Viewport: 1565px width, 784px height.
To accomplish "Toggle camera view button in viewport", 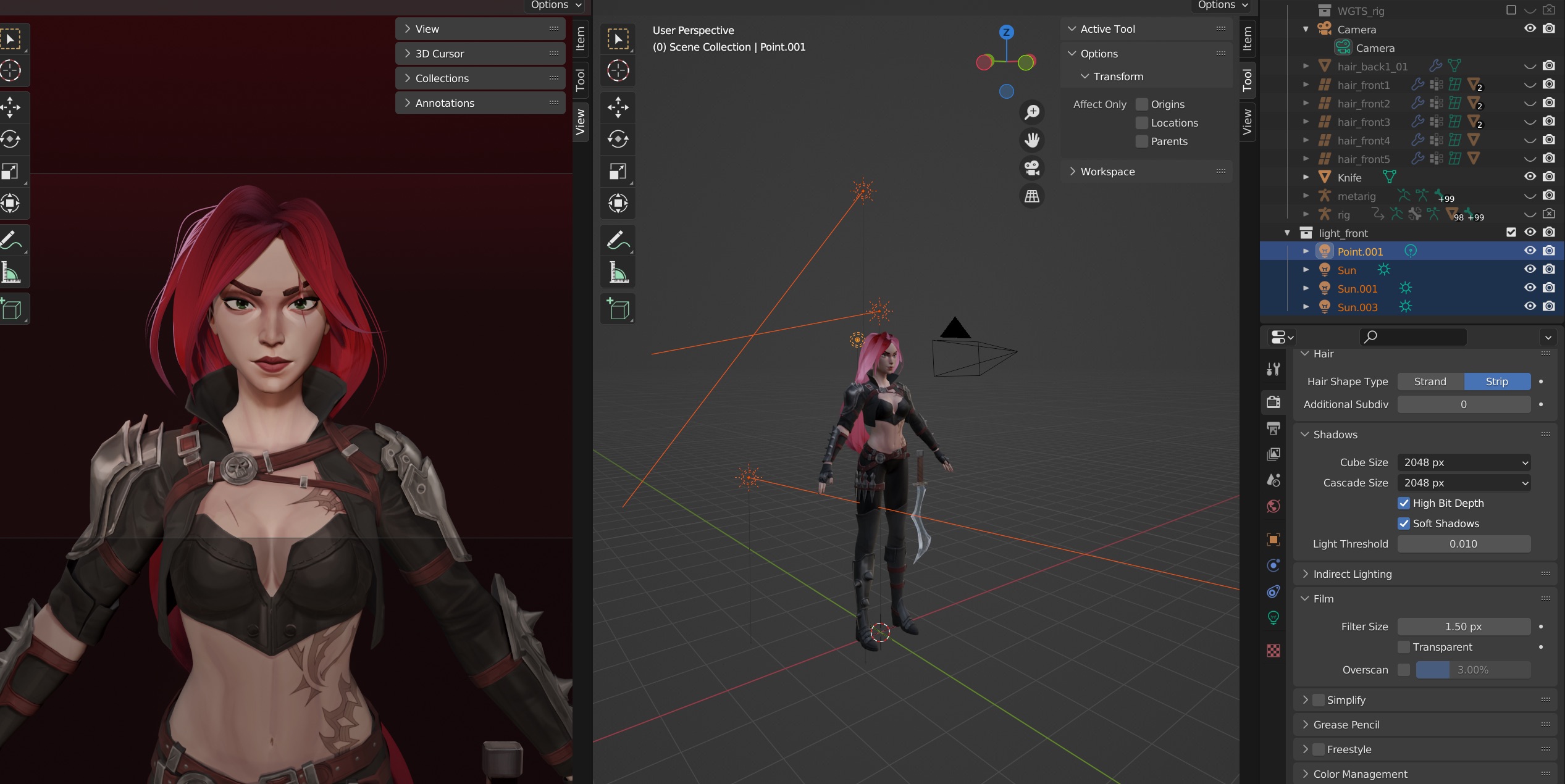I will [1031, 168].
